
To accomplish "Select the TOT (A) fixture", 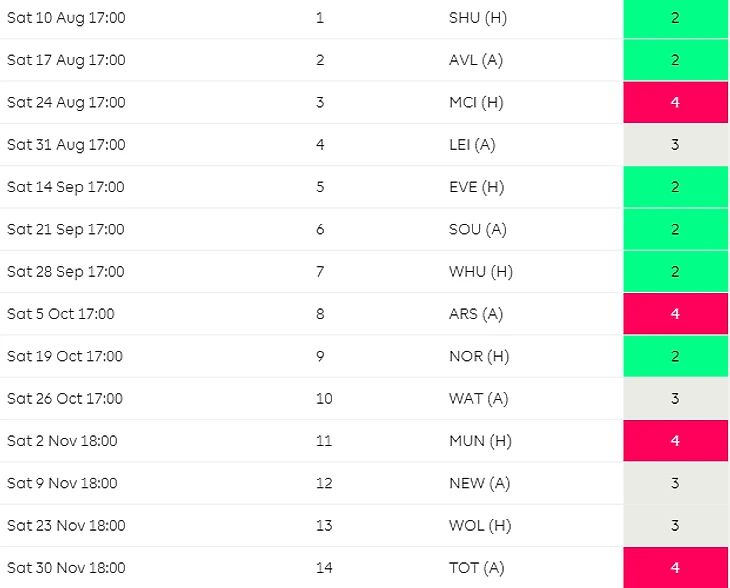I will coord(477,568).
